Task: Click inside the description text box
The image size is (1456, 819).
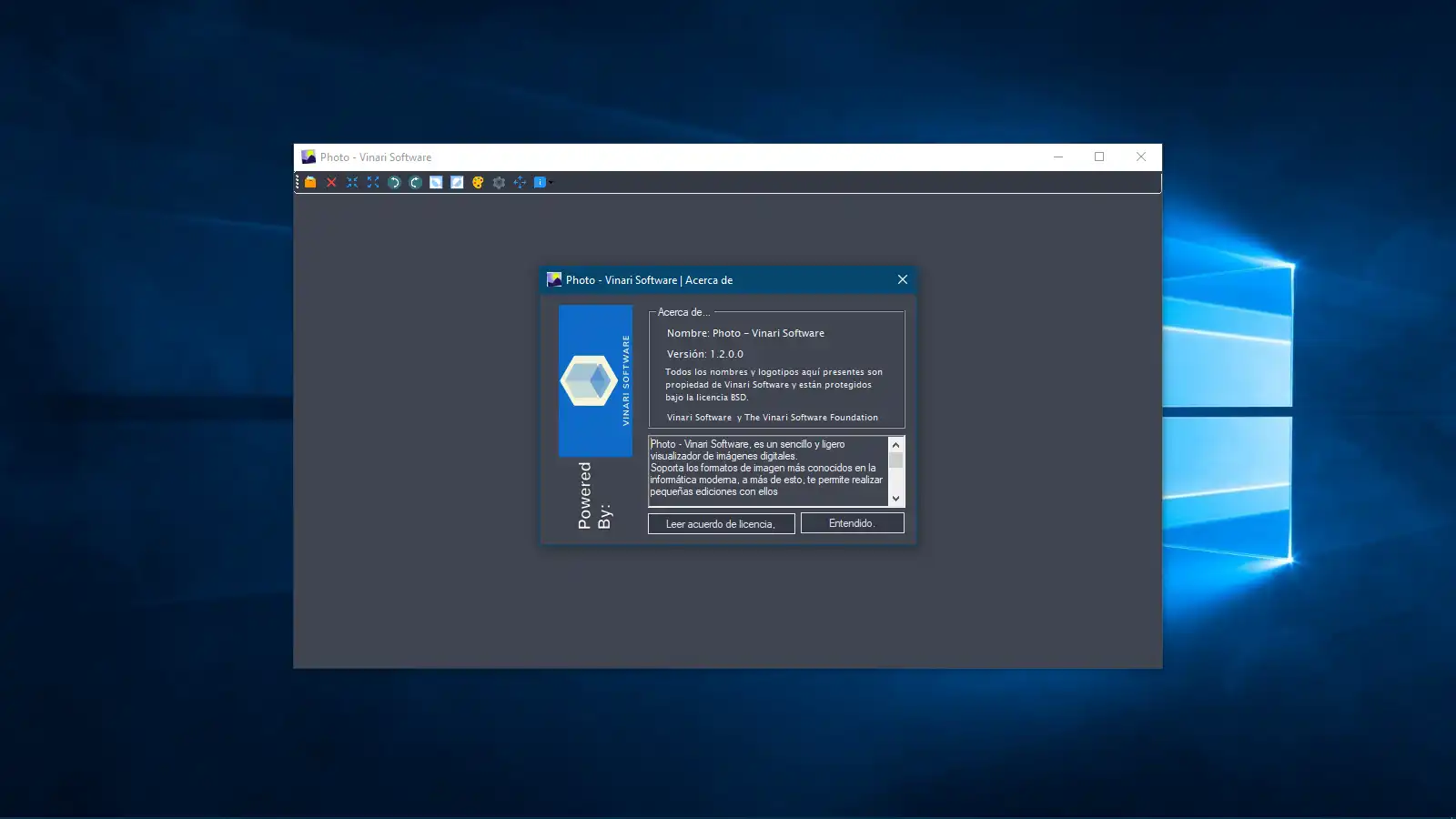Action: coord(768,471)
